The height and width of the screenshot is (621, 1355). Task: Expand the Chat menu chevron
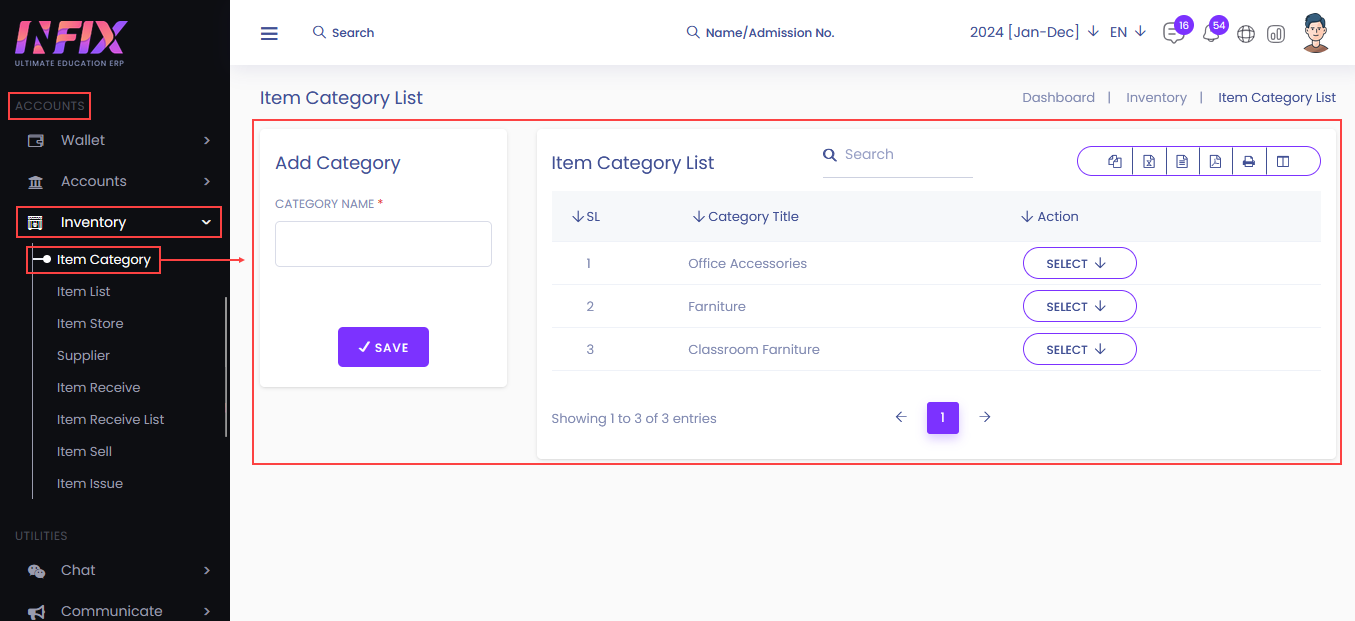point(207,571)
